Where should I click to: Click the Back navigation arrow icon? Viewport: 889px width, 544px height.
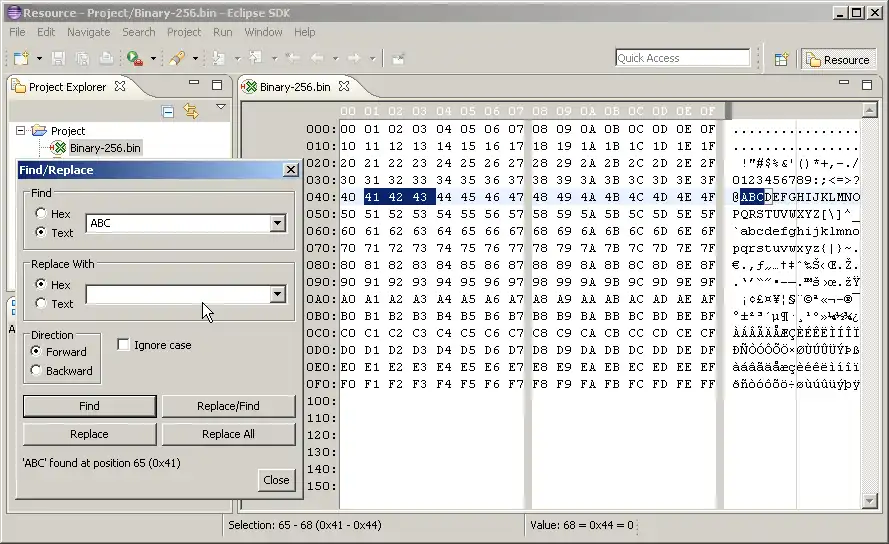(x=317, y=58)
